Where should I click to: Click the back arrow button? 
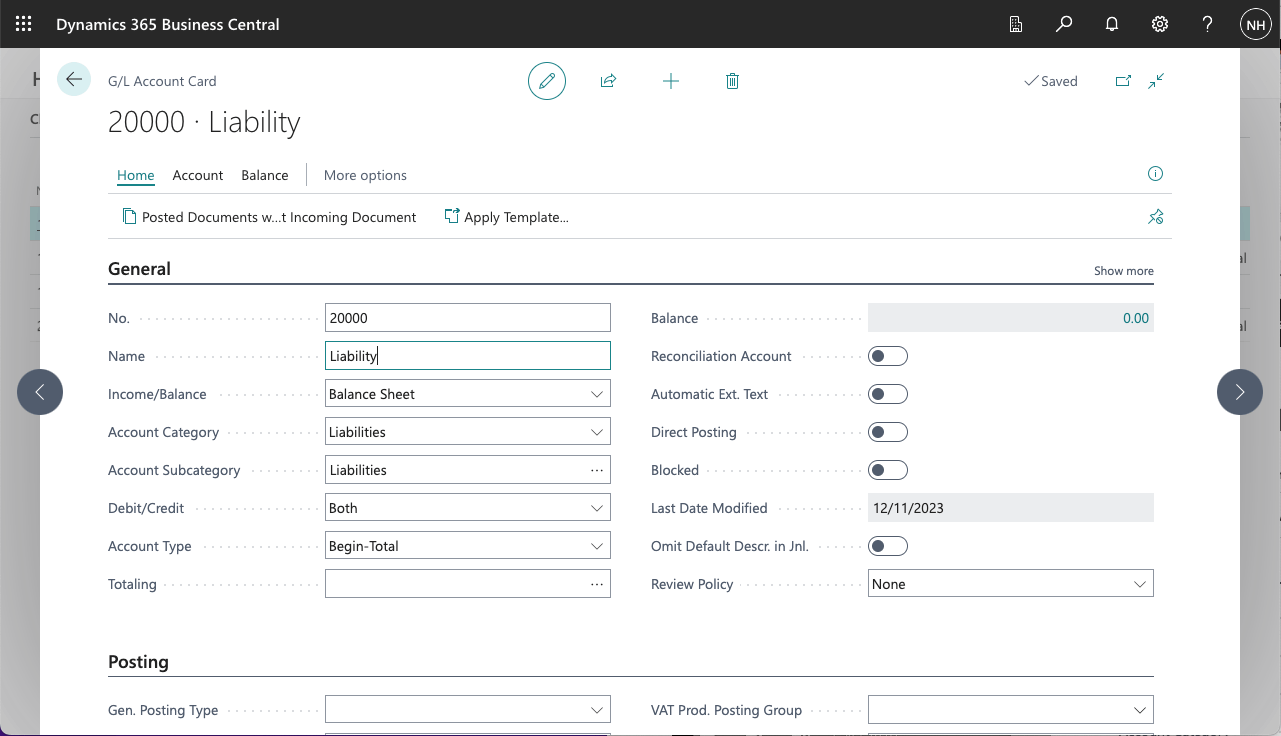(x=74, y=80)
